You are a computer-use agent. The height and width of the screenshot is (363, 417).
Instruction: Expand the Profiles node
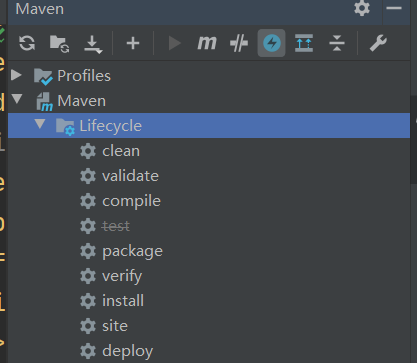(x=16, y=75)
